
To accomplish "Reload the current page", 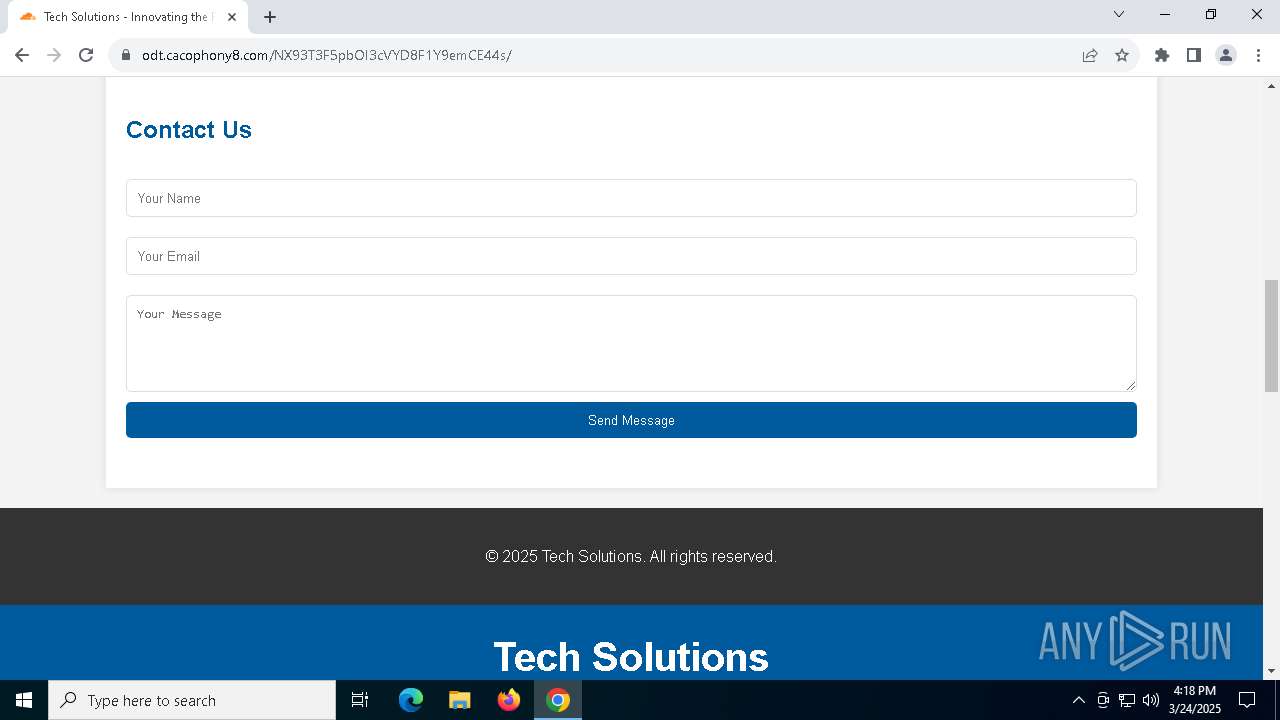I will [x=86, y=55].
